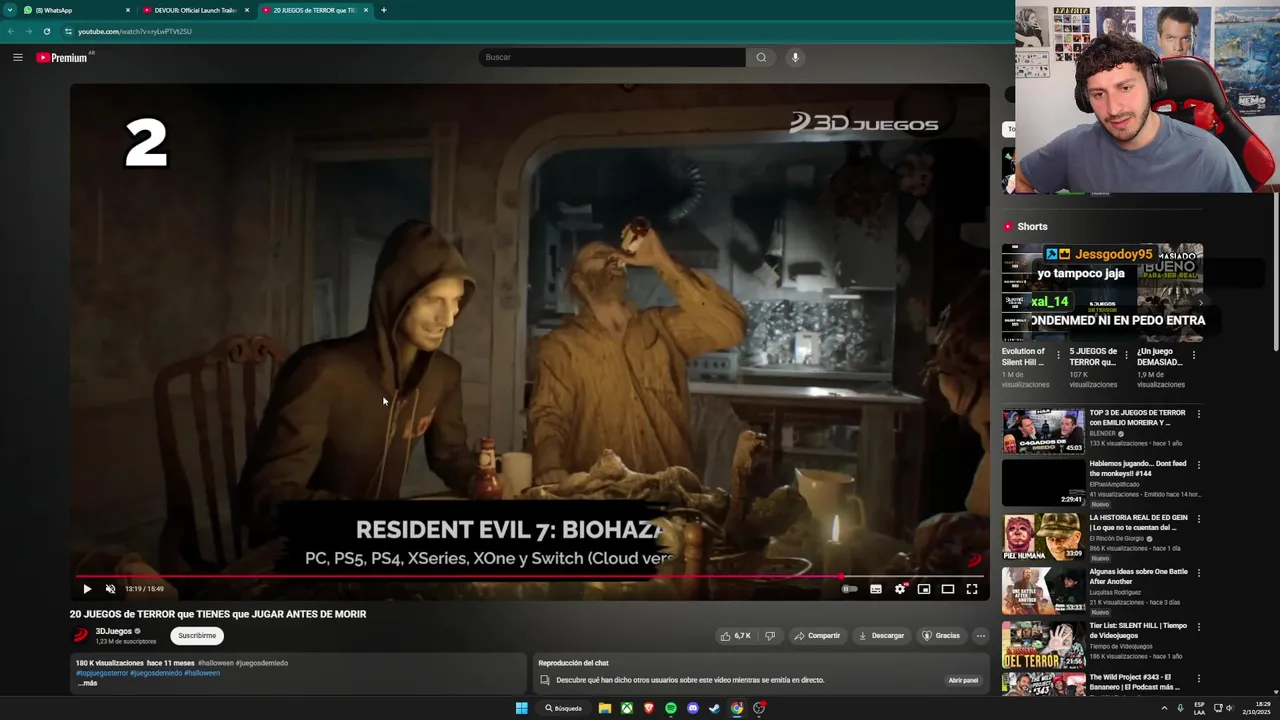Like the video (6,7 K)

coord(736,635)
